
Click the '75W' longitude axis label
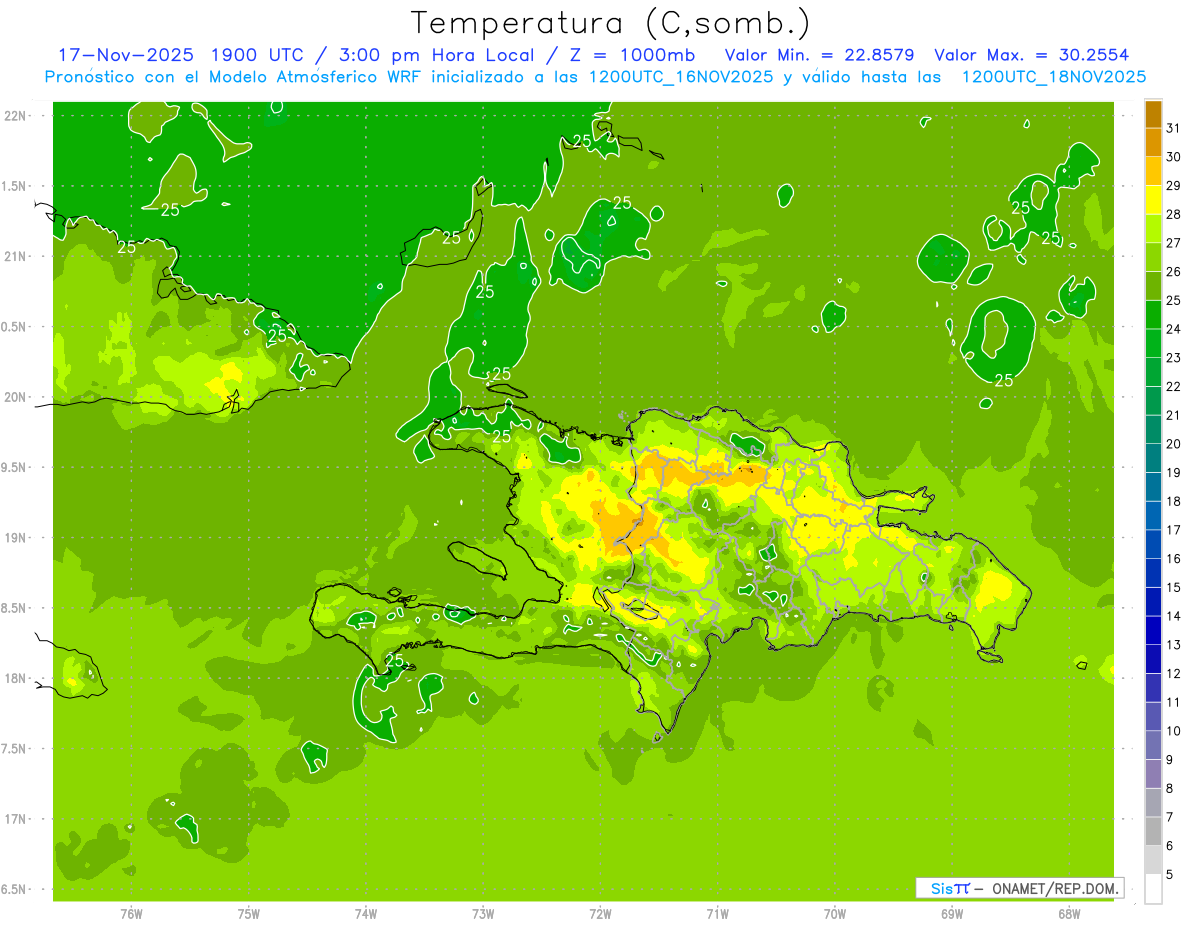tap(248, 913)
